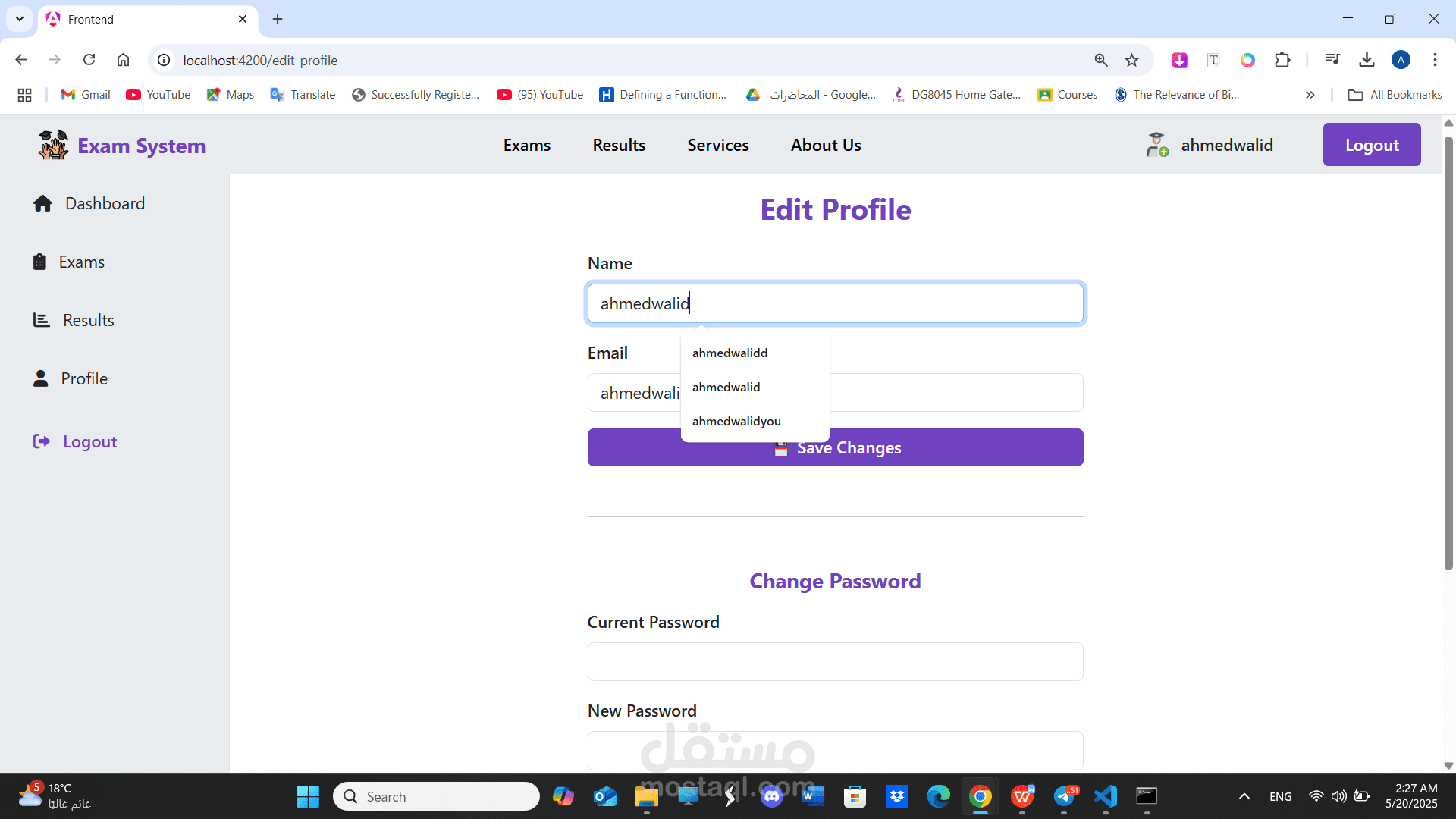Click the sidebar Logout arrow icon
This screenshot has width=1456, height=819.
(x=42, y=441)
